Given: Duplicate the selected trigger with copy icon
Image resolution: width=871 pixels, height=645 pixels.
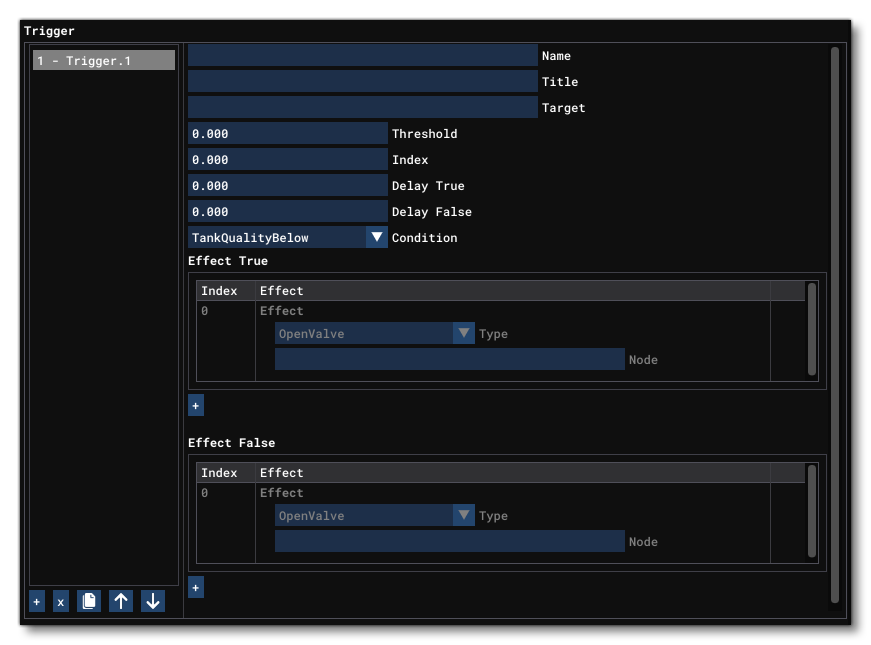Looking at the screenshot, I should coord(89,602).
